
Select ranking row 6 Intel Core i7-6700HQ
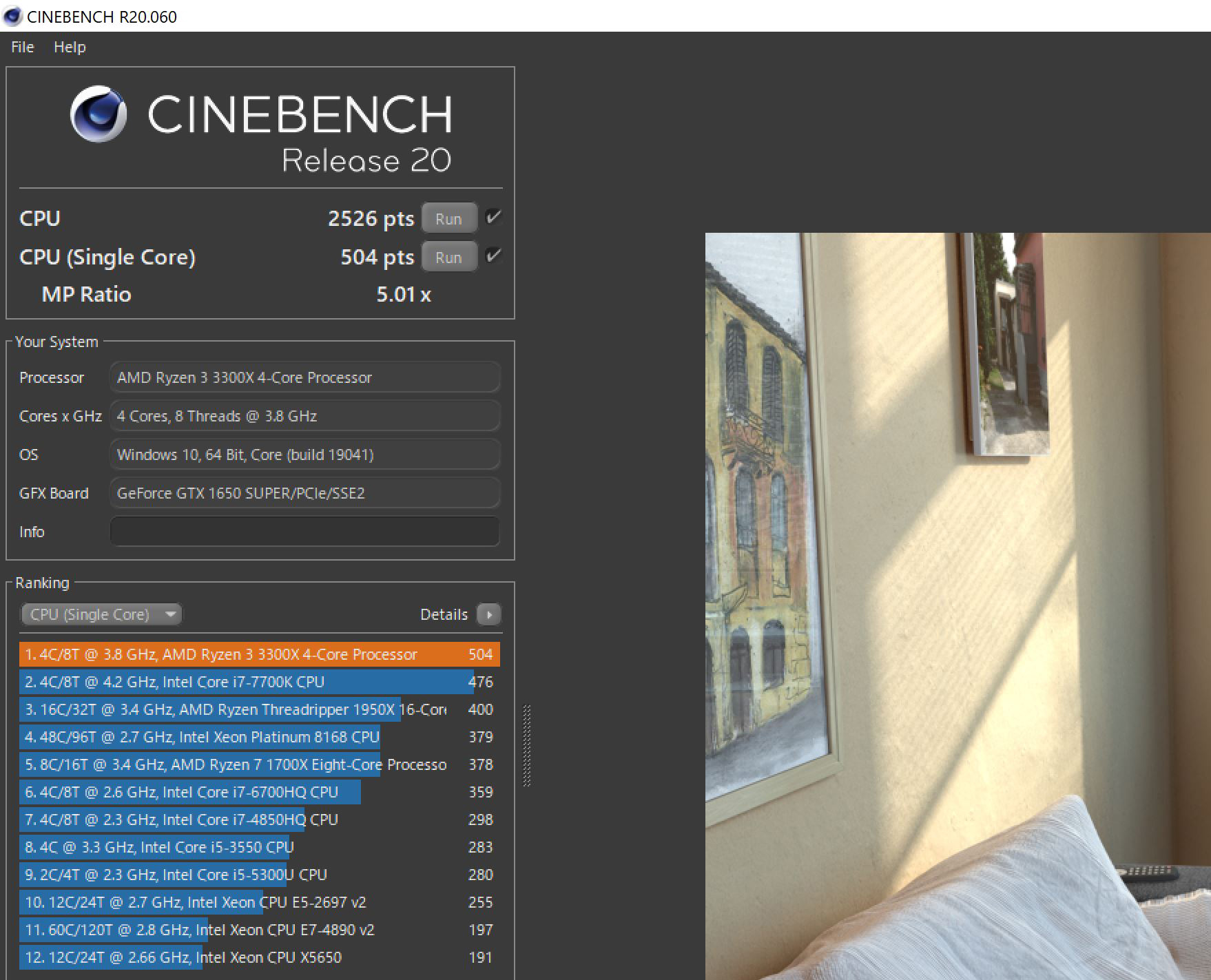click(260, 792)
